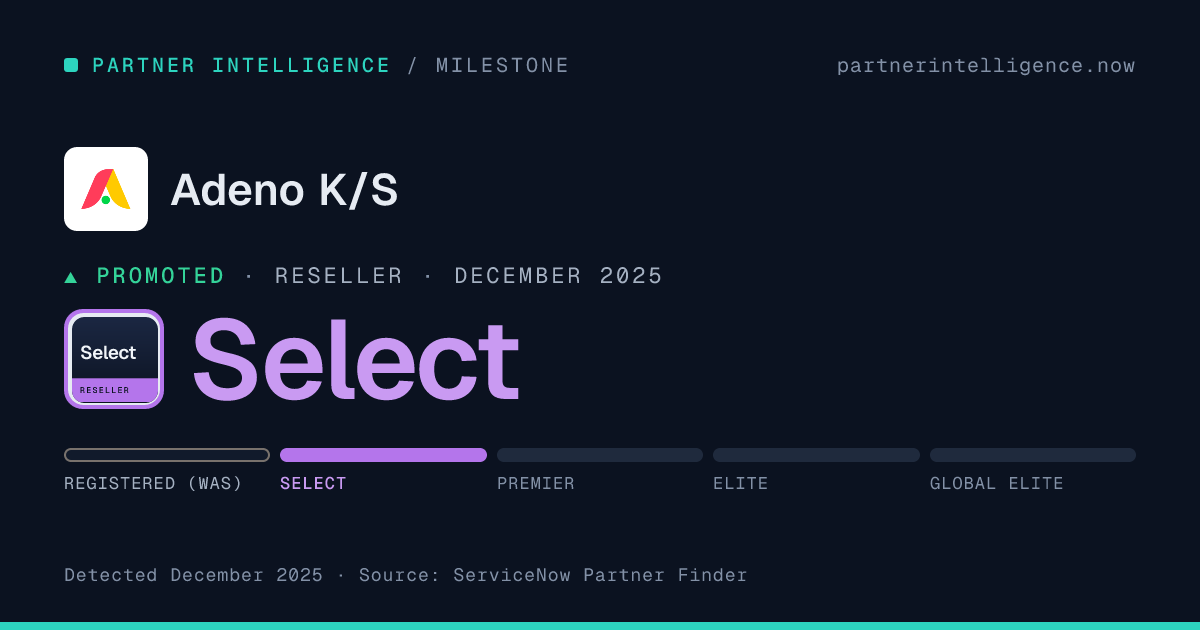Click the Global Elite progress bar segment
Screen dimensions: 1200x630
[1033, 455]
